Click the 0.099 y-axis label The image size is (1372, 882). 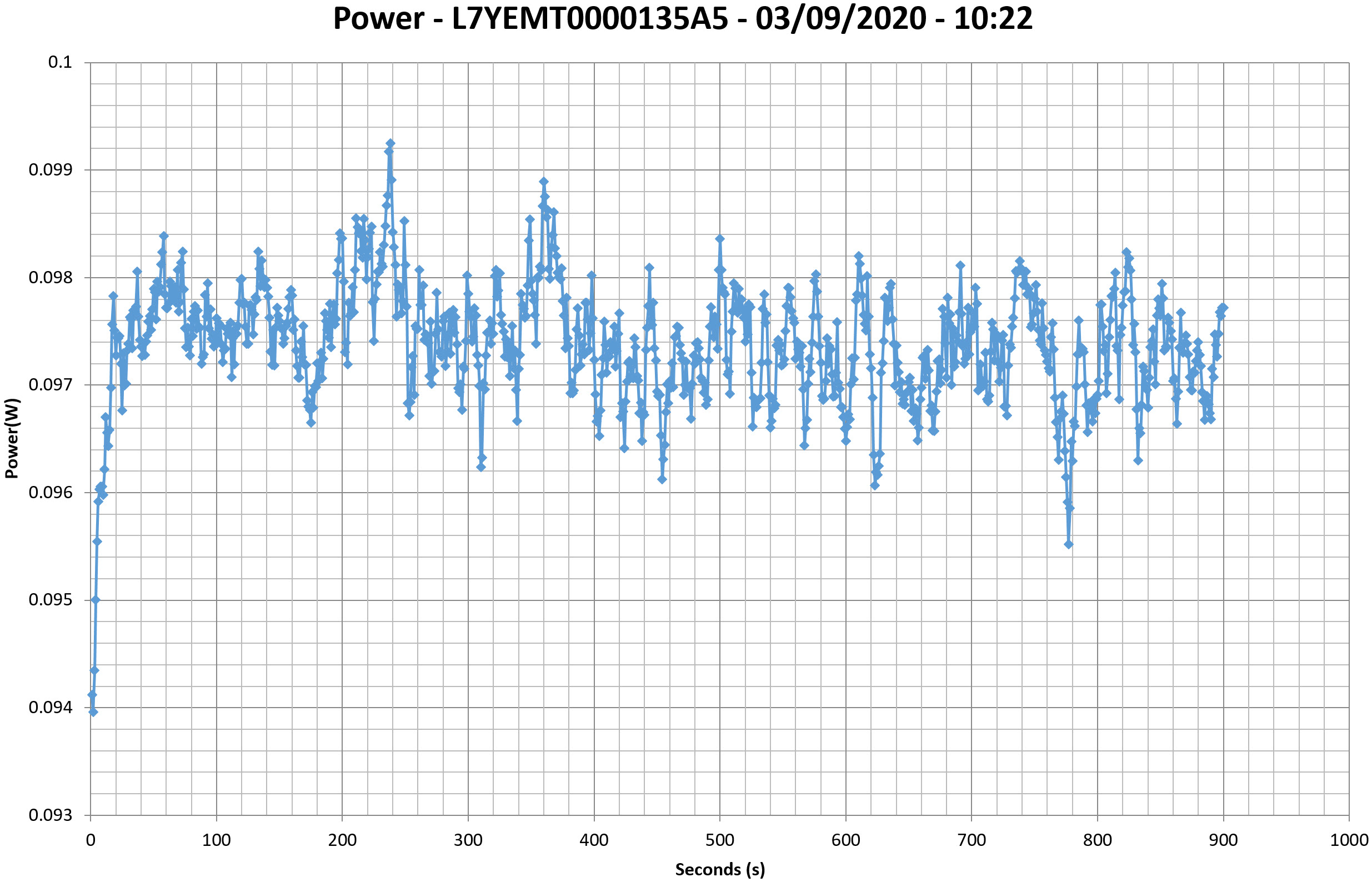51,169
